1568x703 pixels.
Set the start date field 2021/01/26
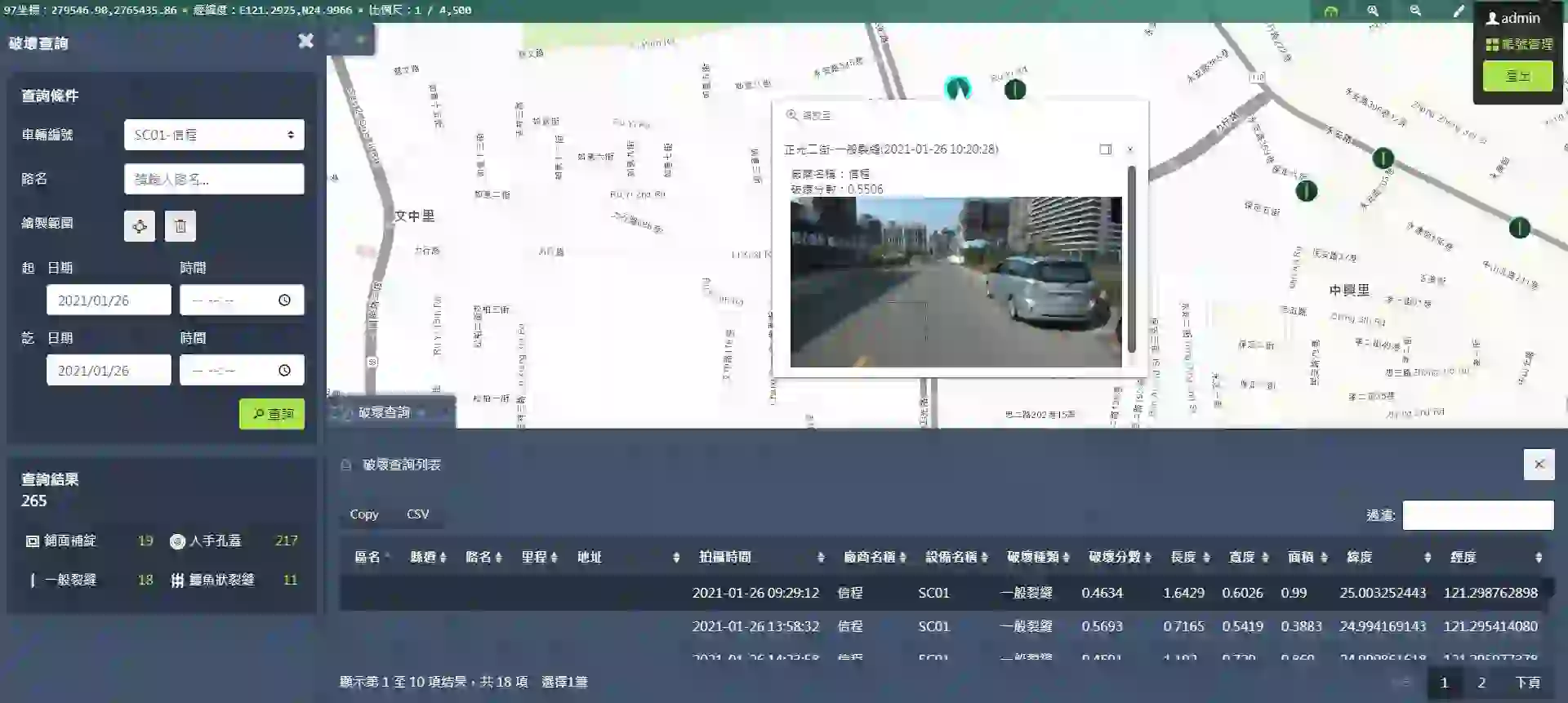point(109,300)
